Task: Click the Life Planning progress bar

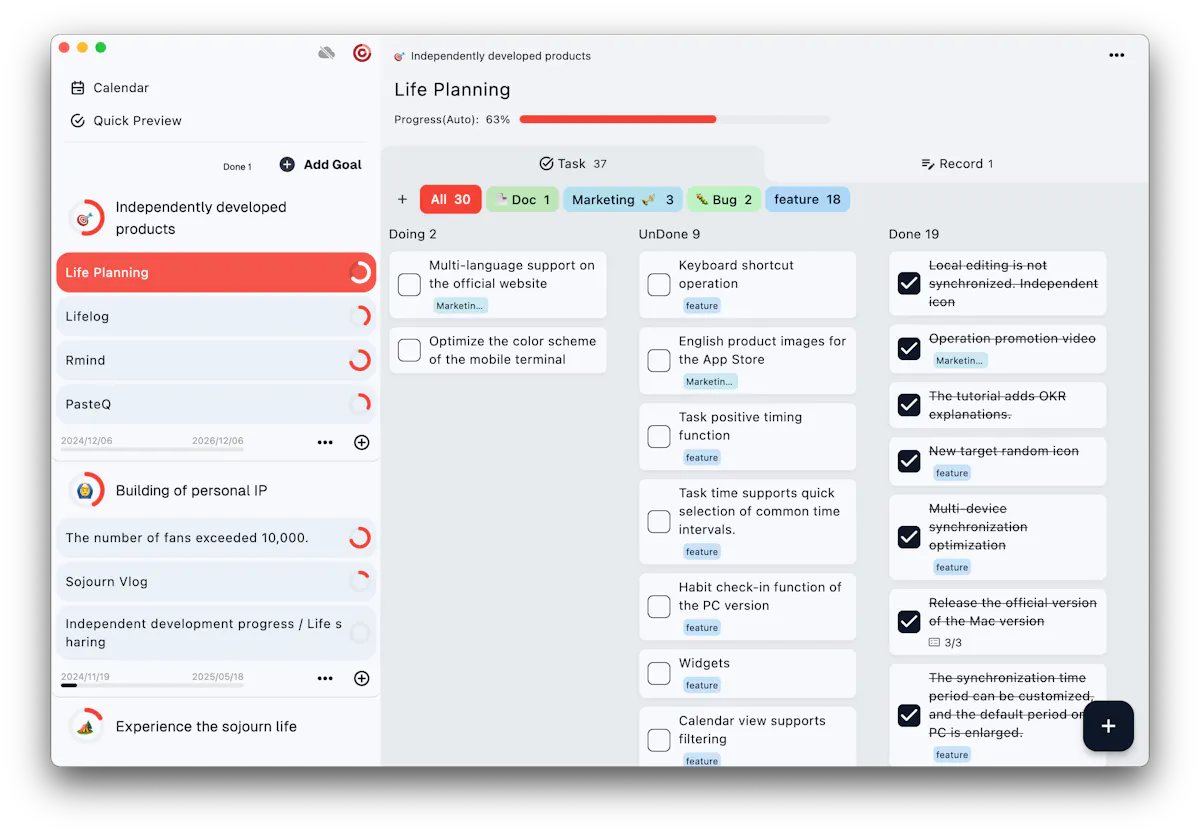Action: pyautogui.click(x=675, y=119)
